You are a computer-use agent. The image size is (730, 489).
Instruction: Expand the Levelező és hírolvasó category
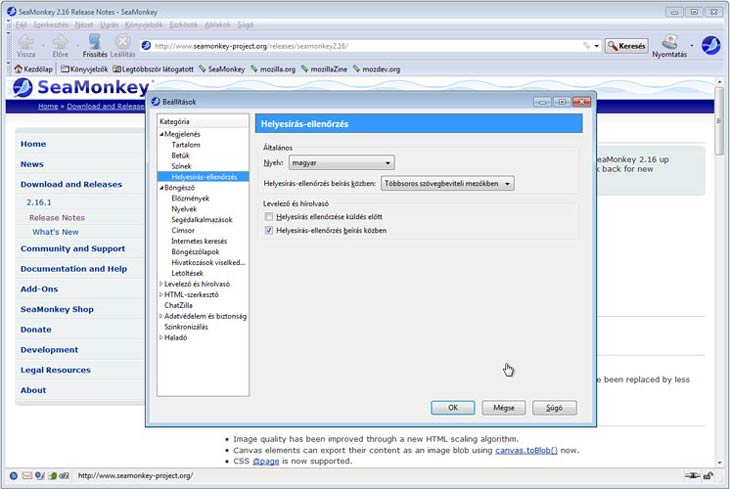click(160, 284)
